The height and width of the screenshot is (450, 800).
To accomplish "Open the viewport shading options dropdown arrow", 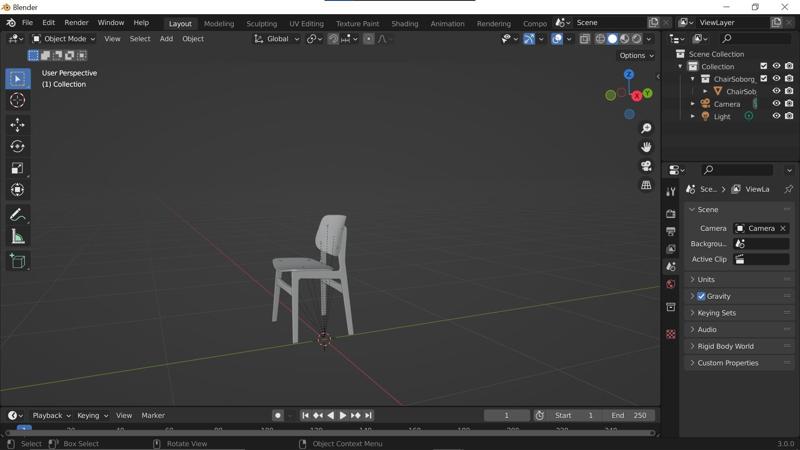I will [x=648, y=39].
